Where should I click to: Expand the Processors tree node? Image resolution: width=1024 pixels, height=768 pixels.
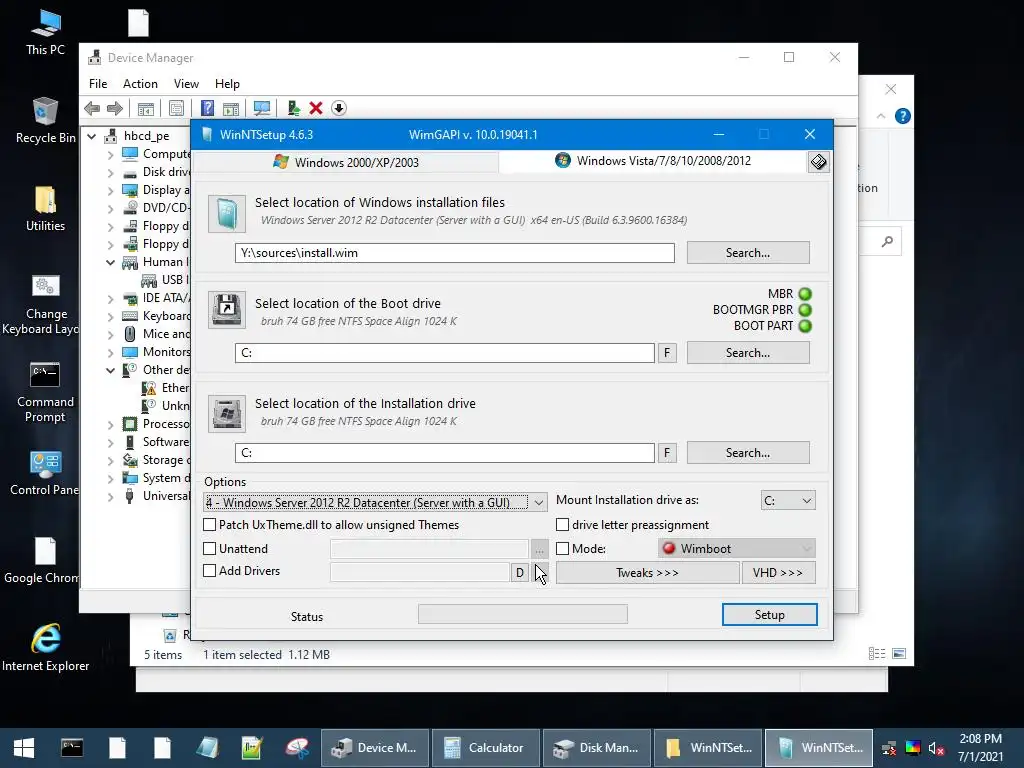pyautogui.click(x=110, y=424)
